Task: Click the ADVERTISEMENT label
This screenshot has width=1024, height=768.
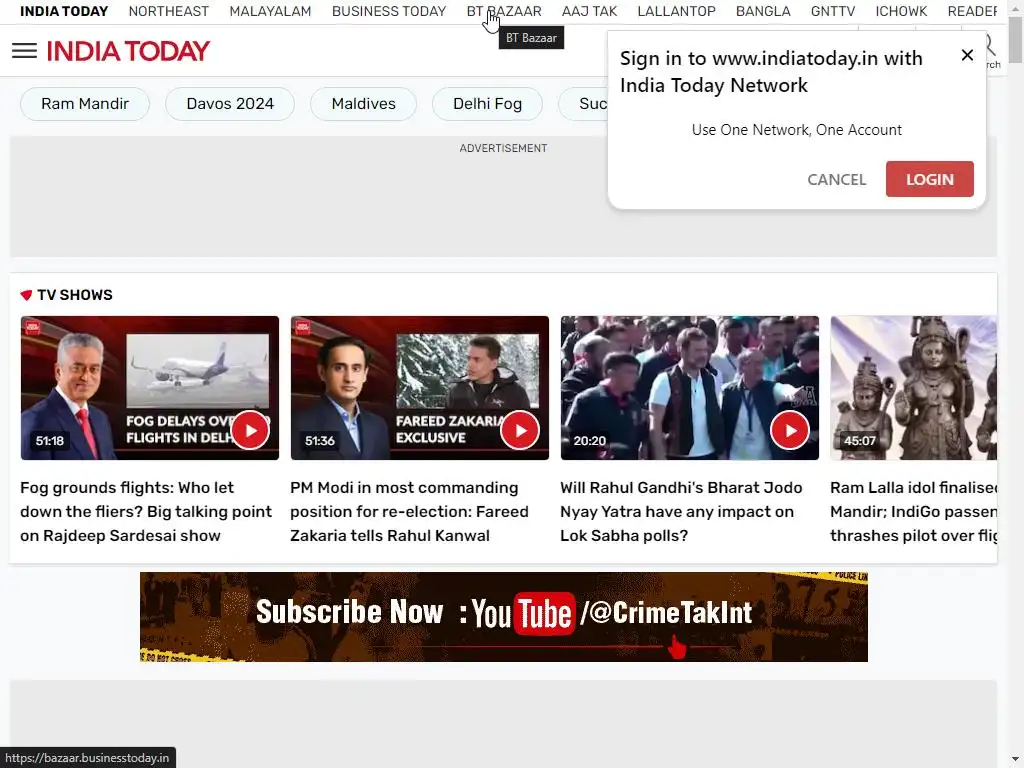Action: point(504,148)
